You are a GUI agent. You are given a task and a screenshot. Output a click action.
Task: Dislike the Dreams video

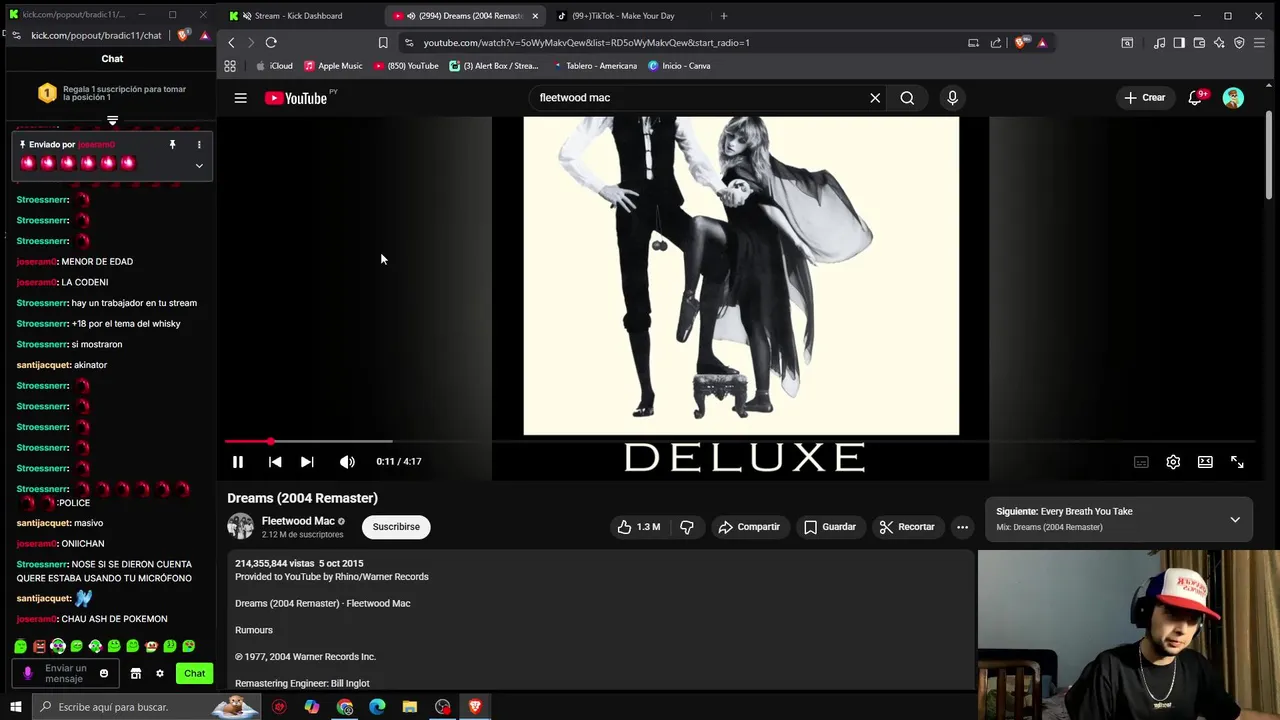coord(687,527)
